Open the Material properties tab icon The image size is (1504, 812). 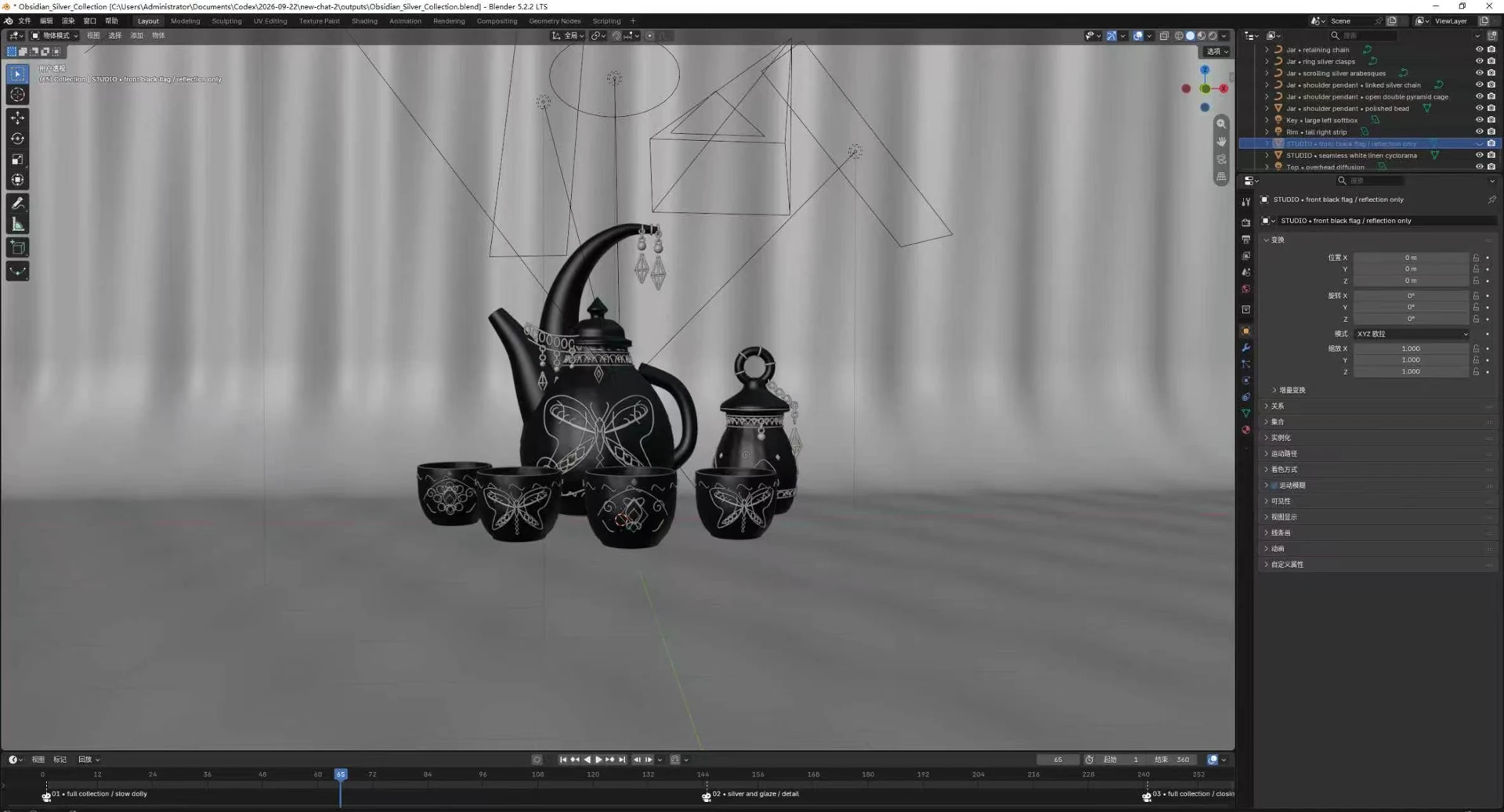coord(1245,430)
